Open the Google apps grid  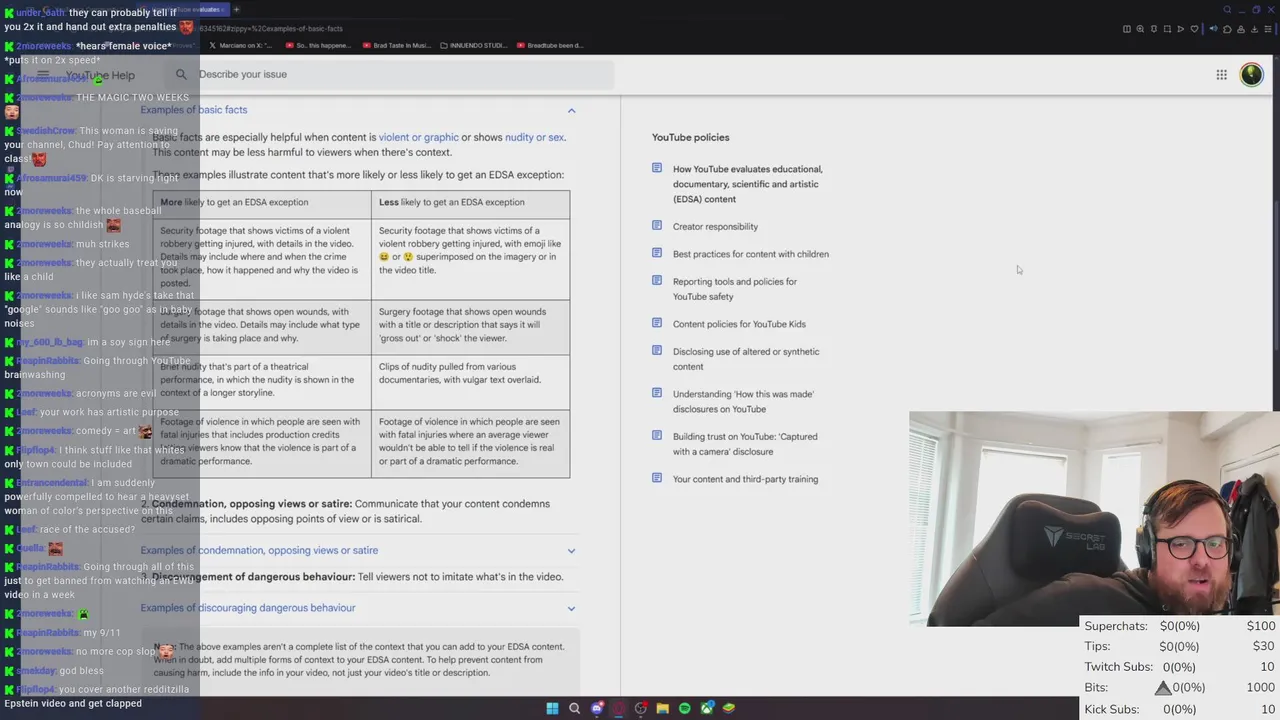[x=1221, y=75]
